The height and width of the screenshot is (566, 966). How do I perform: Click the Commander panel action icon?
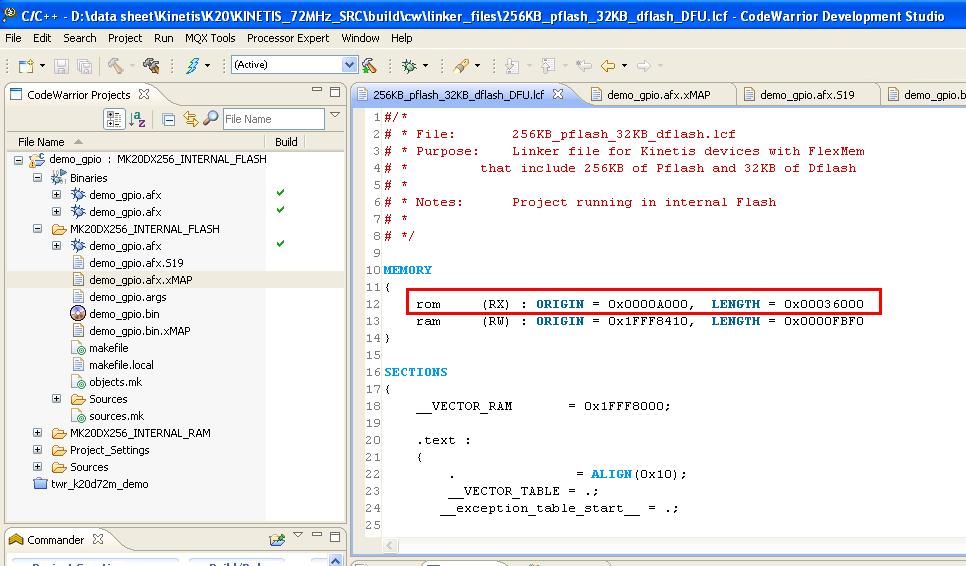(277, 540)
